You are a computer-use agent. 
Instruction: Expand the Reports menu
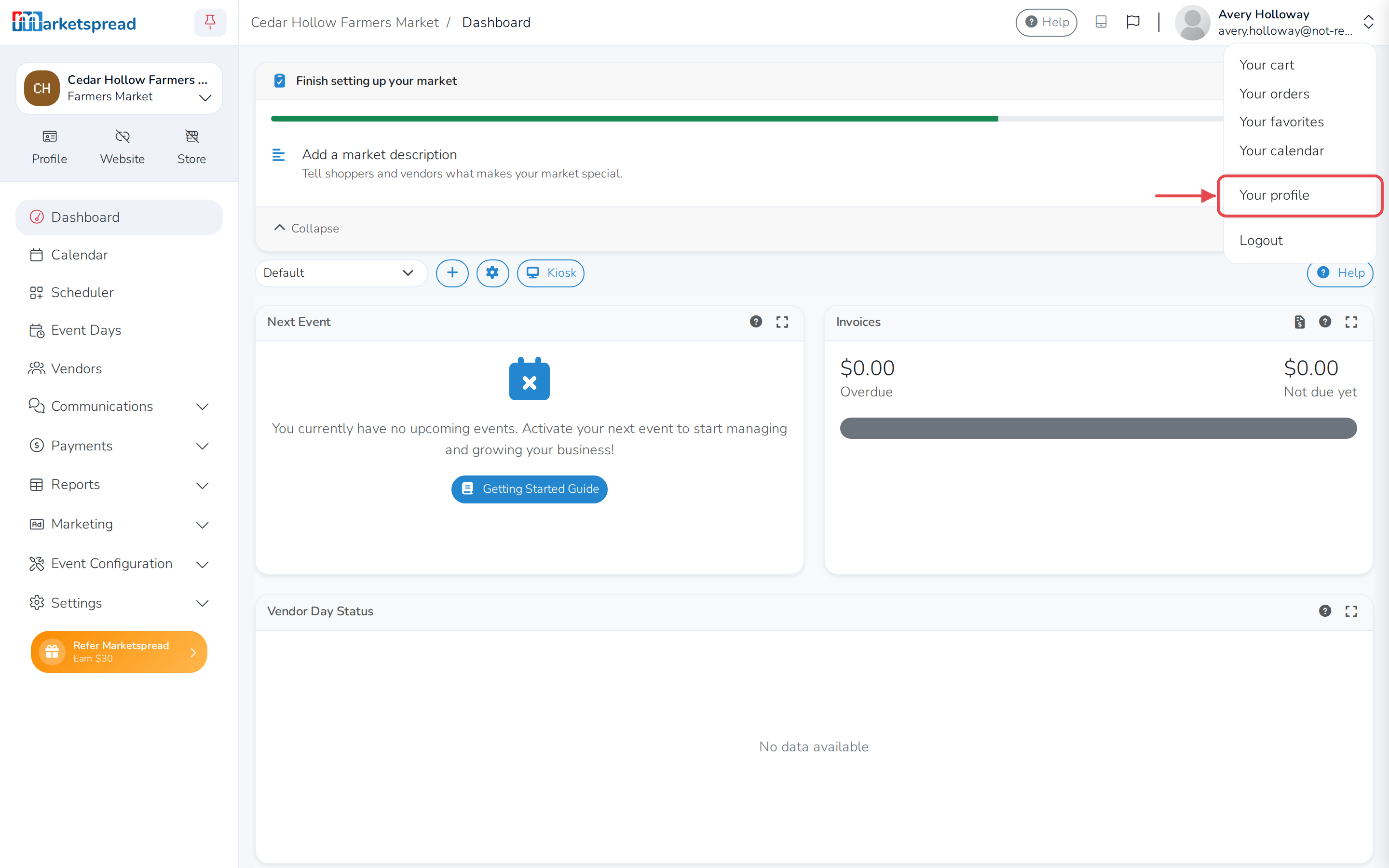coord(119,485)
